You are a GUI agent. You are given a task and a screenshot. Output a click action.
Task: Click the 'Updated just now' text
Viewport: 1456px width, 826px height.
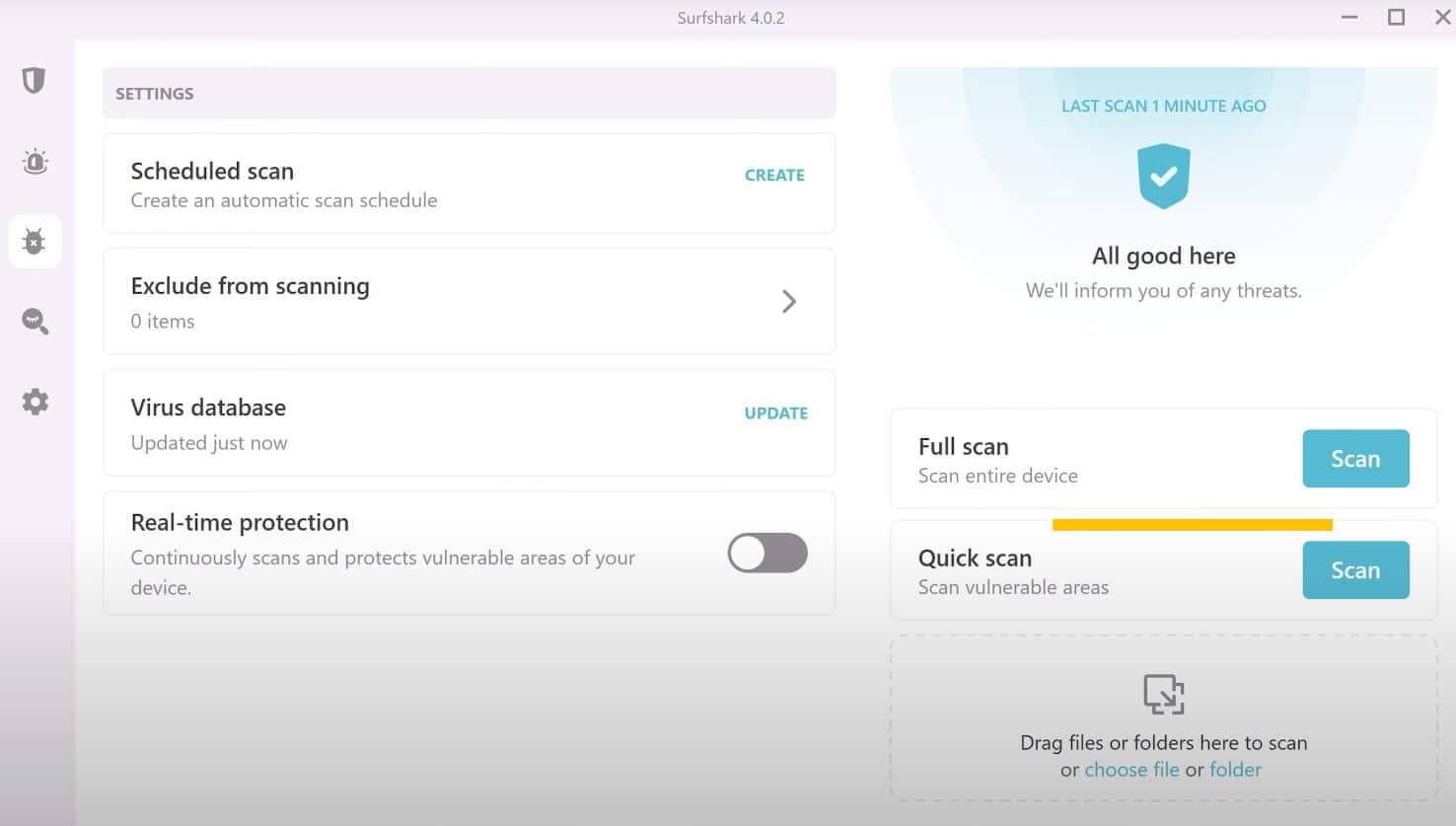[x=209, y=443]
